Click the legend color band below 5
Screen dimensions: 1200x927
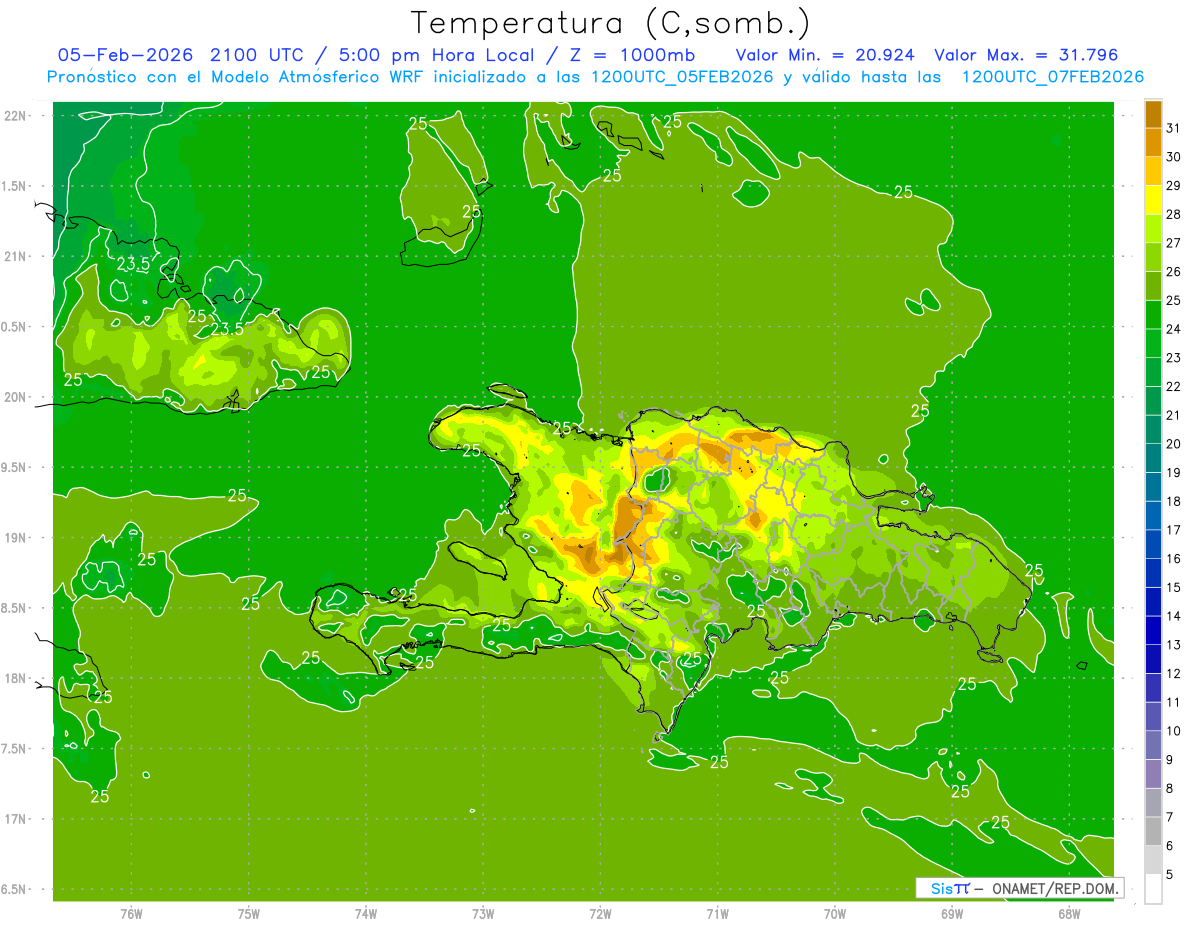1153,889
